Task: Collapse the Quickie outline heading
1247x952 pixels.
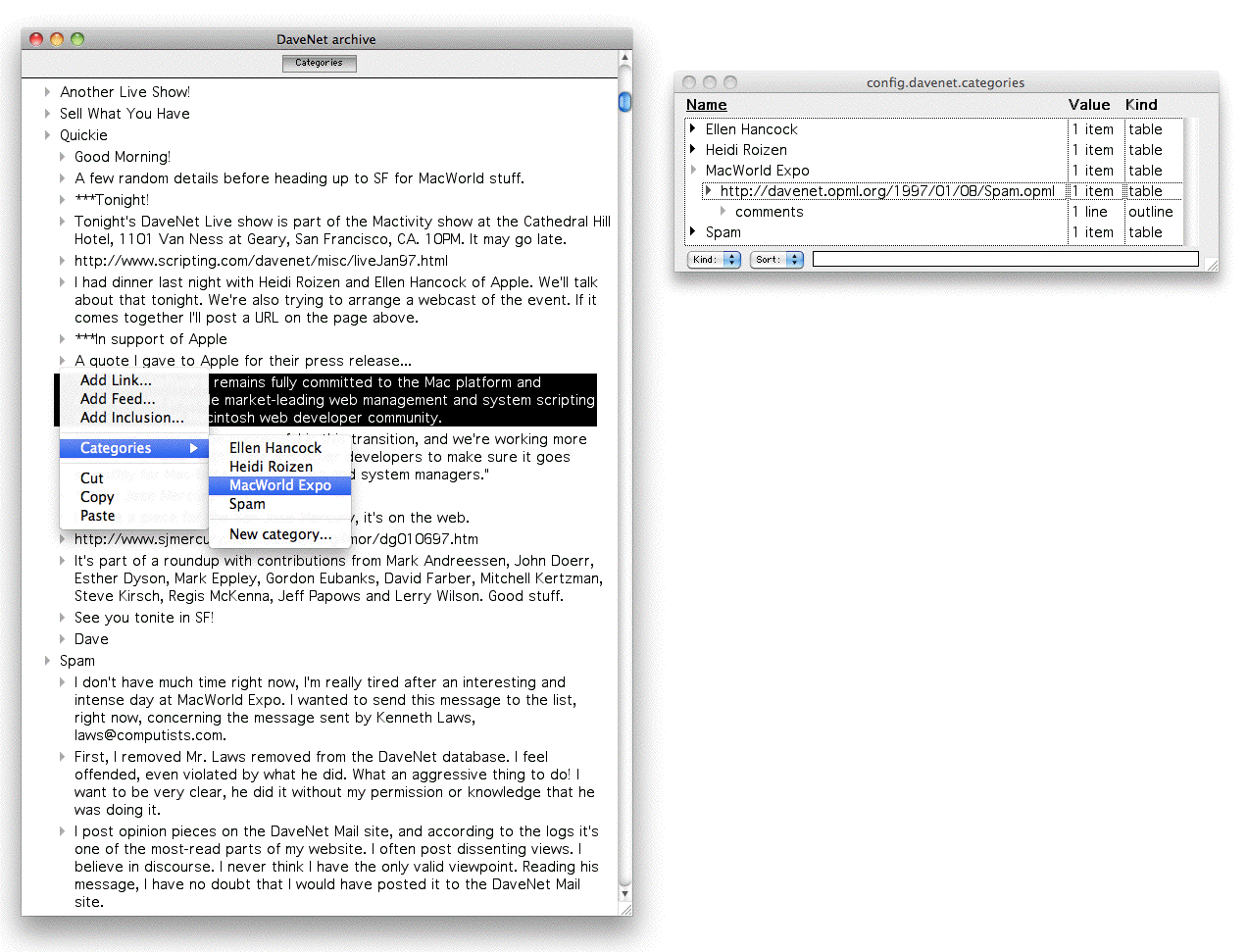Action: [x=47, y=135]
